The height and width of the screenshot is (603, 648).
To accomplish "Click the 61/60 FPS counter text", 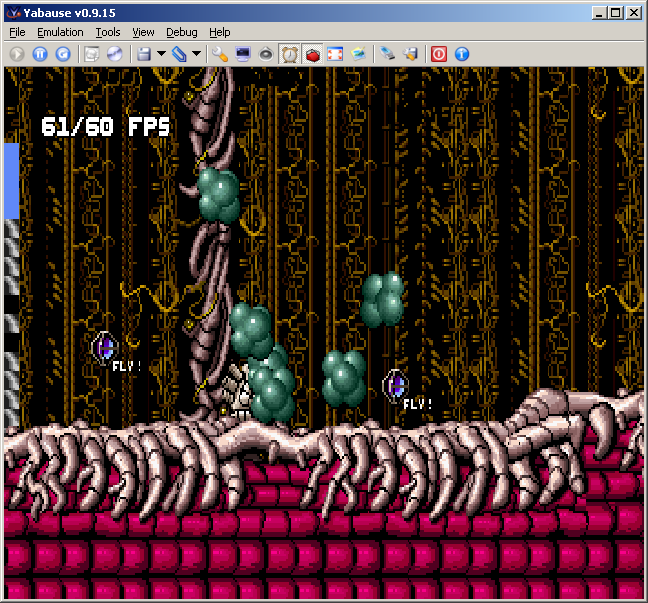I will tap(105, 126).
